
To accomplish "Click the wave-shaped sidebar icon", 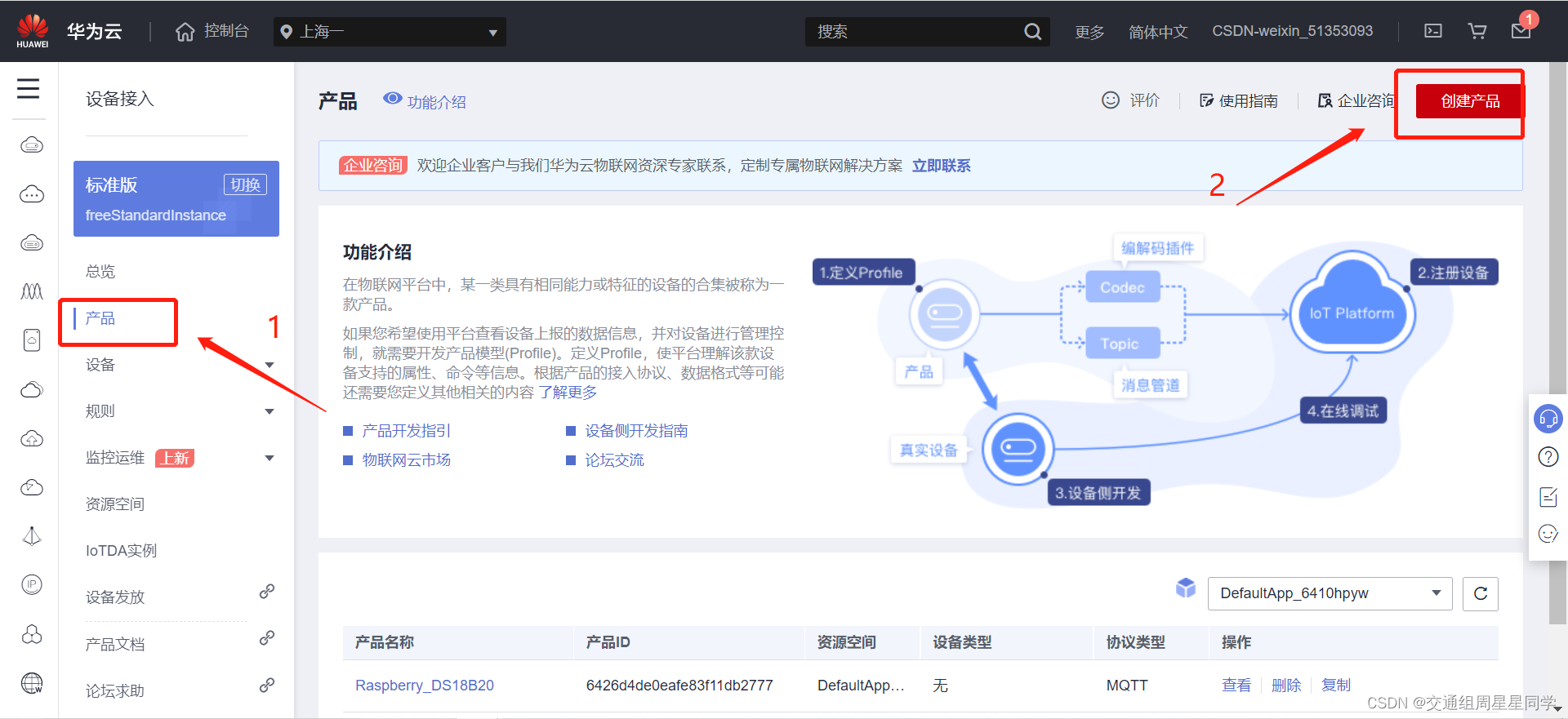I will click(x=32, y=291).
